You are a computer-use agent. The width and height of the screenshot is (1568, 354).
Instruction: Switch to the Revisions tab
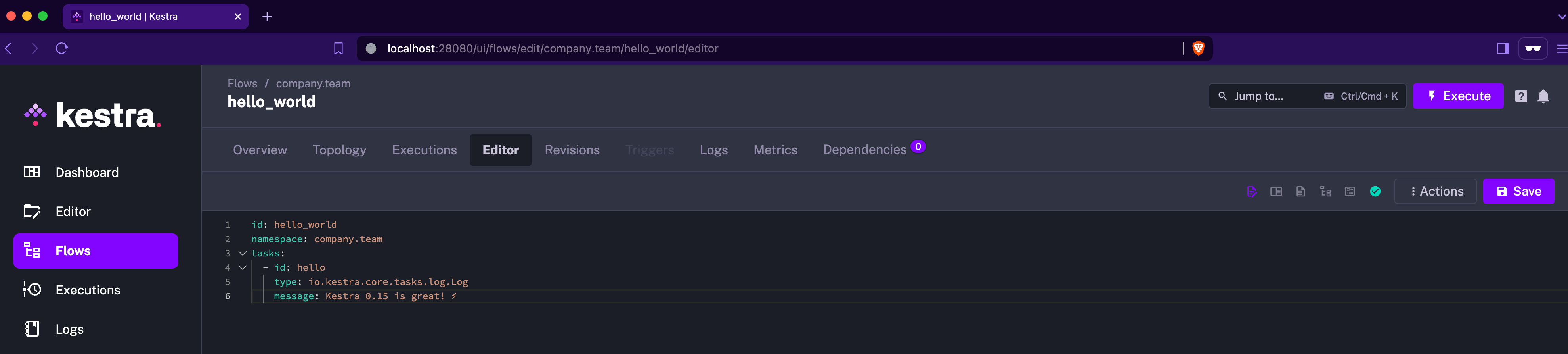tap(572, 149)
